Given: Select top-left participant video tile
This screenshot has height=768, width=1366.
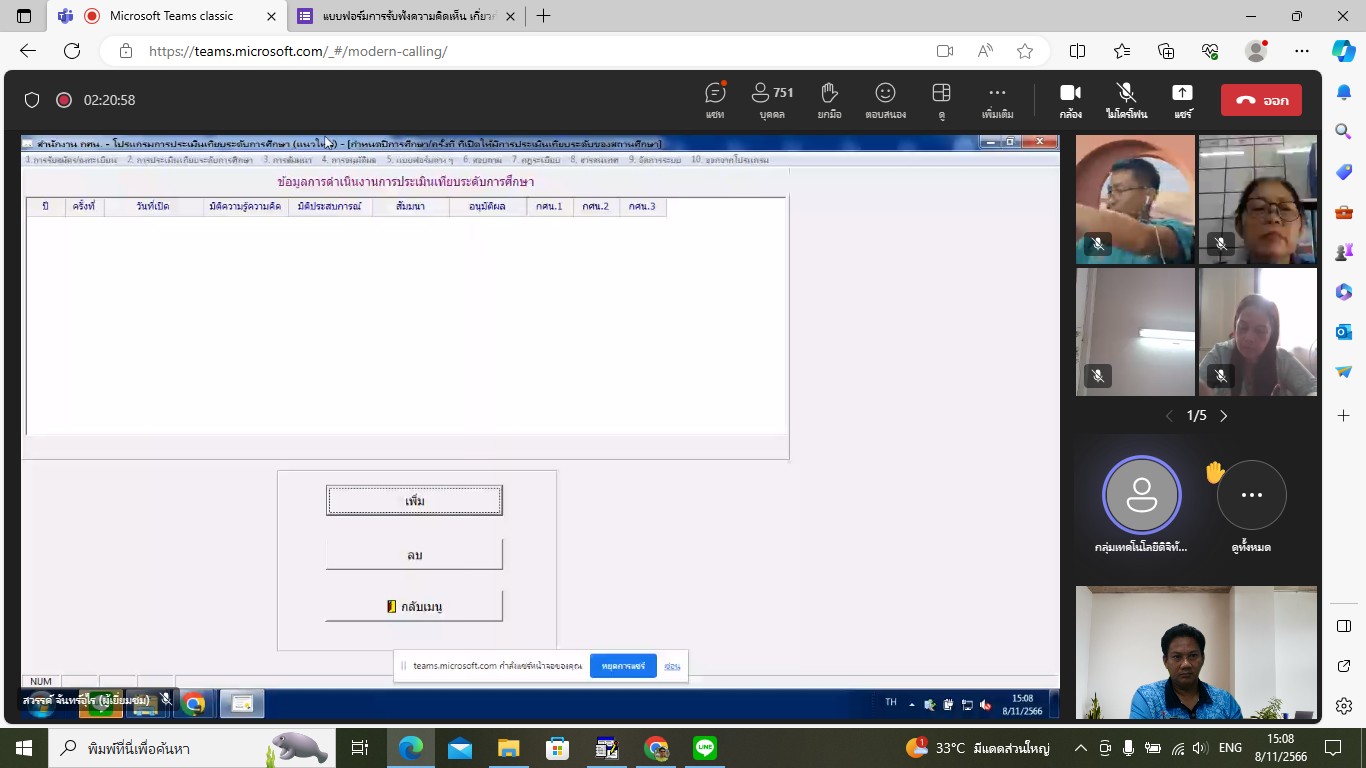Looking at the screenshot, I should pyautogui.click(x=1135, y=200).
